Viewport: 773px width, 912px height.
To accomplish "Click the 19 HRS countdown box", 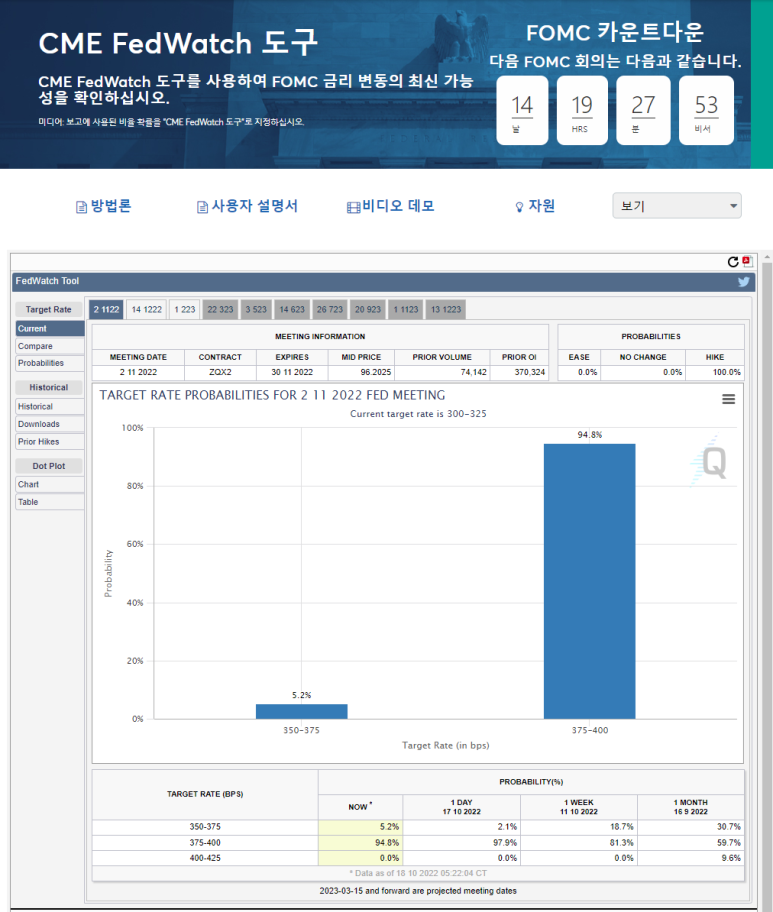I will pyautogui.click(x=582, y=110).
